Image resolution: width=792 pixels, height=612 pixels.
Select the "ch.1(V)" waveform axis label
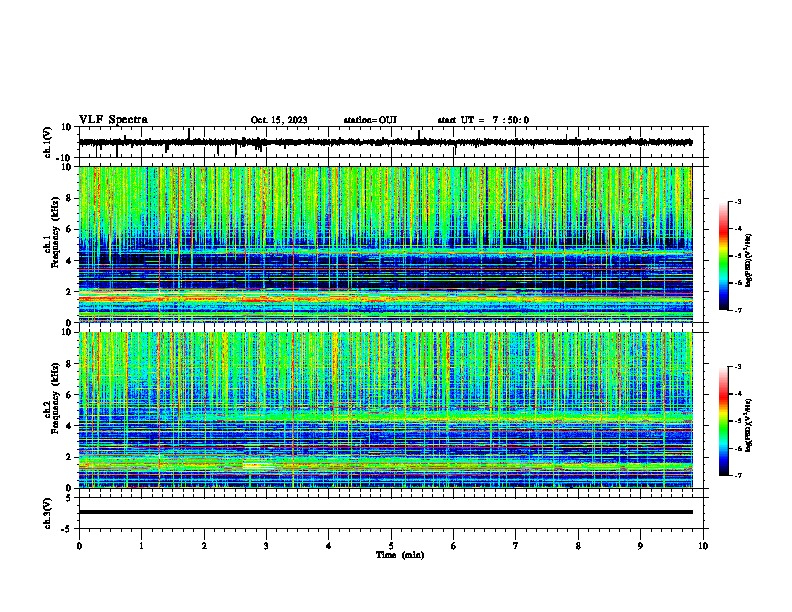click(48, 142)
